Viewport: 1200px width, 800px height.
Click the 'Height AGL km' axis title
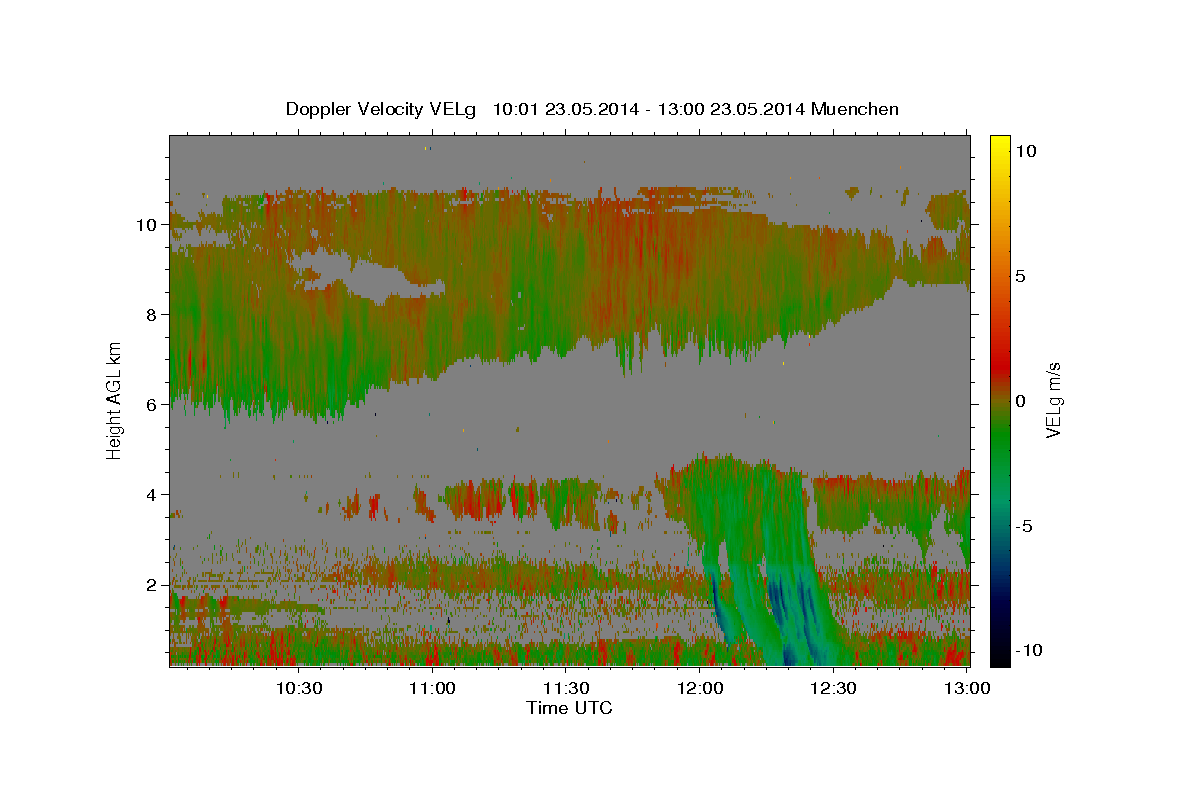pyautogui.click(x=115, y=399)
